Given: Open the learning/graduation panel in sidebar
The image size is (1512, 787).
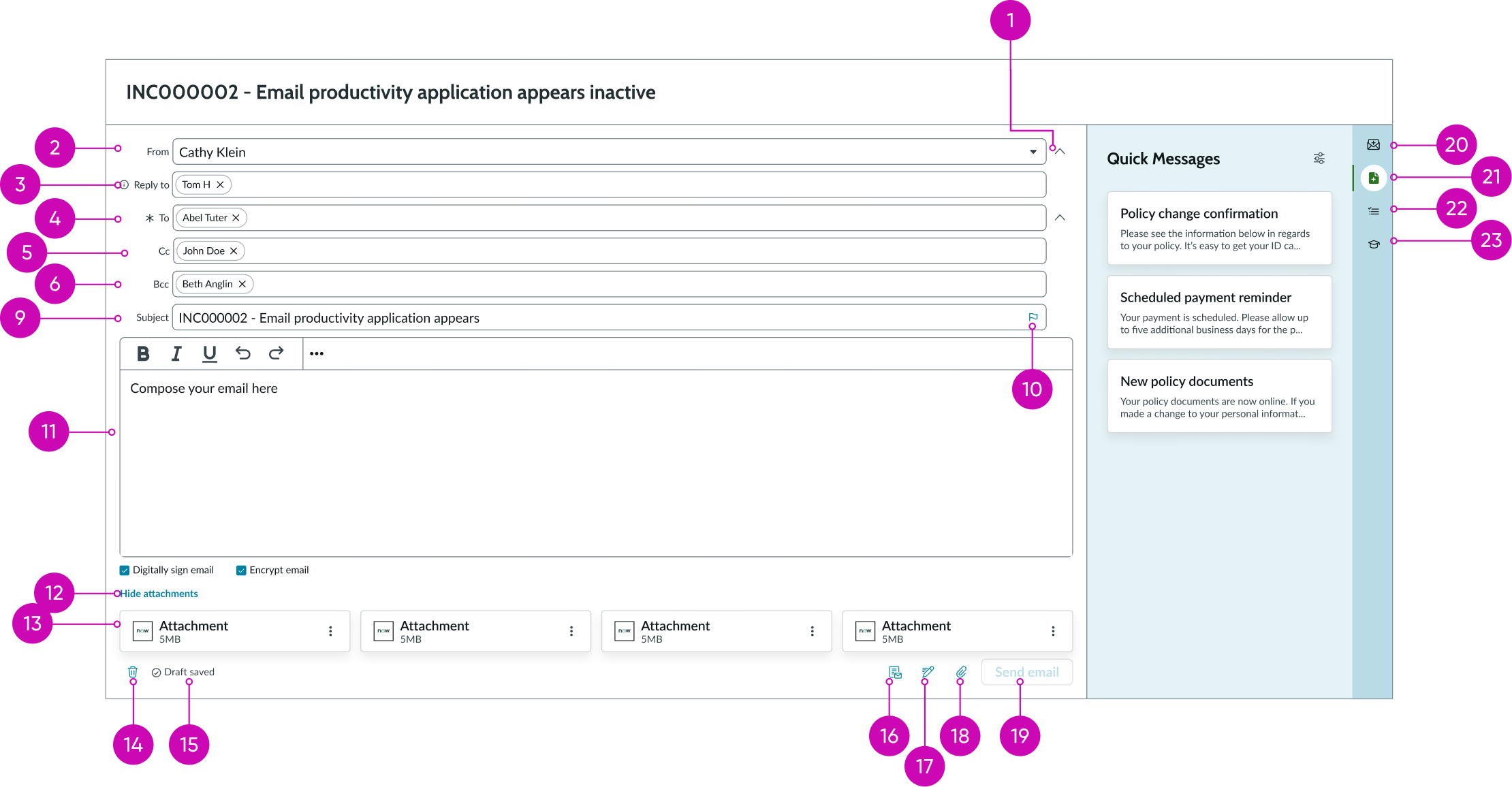Looking at the screenshot, I should [1374, 244].
